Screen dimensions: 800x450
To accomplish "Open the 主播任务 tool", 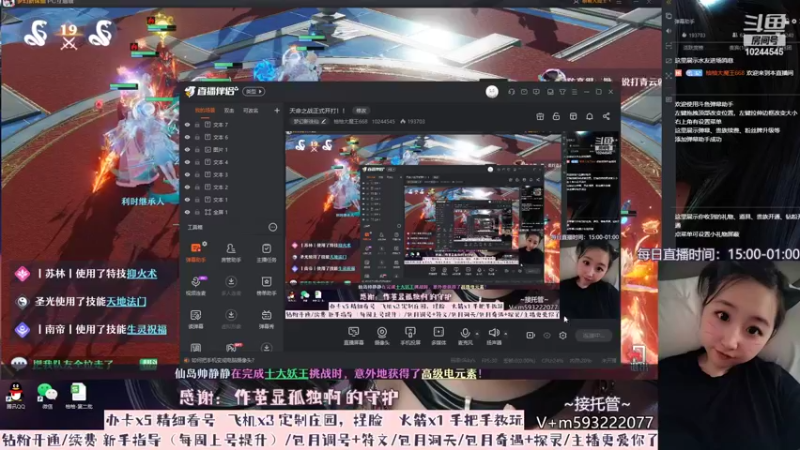I will 266,252.
